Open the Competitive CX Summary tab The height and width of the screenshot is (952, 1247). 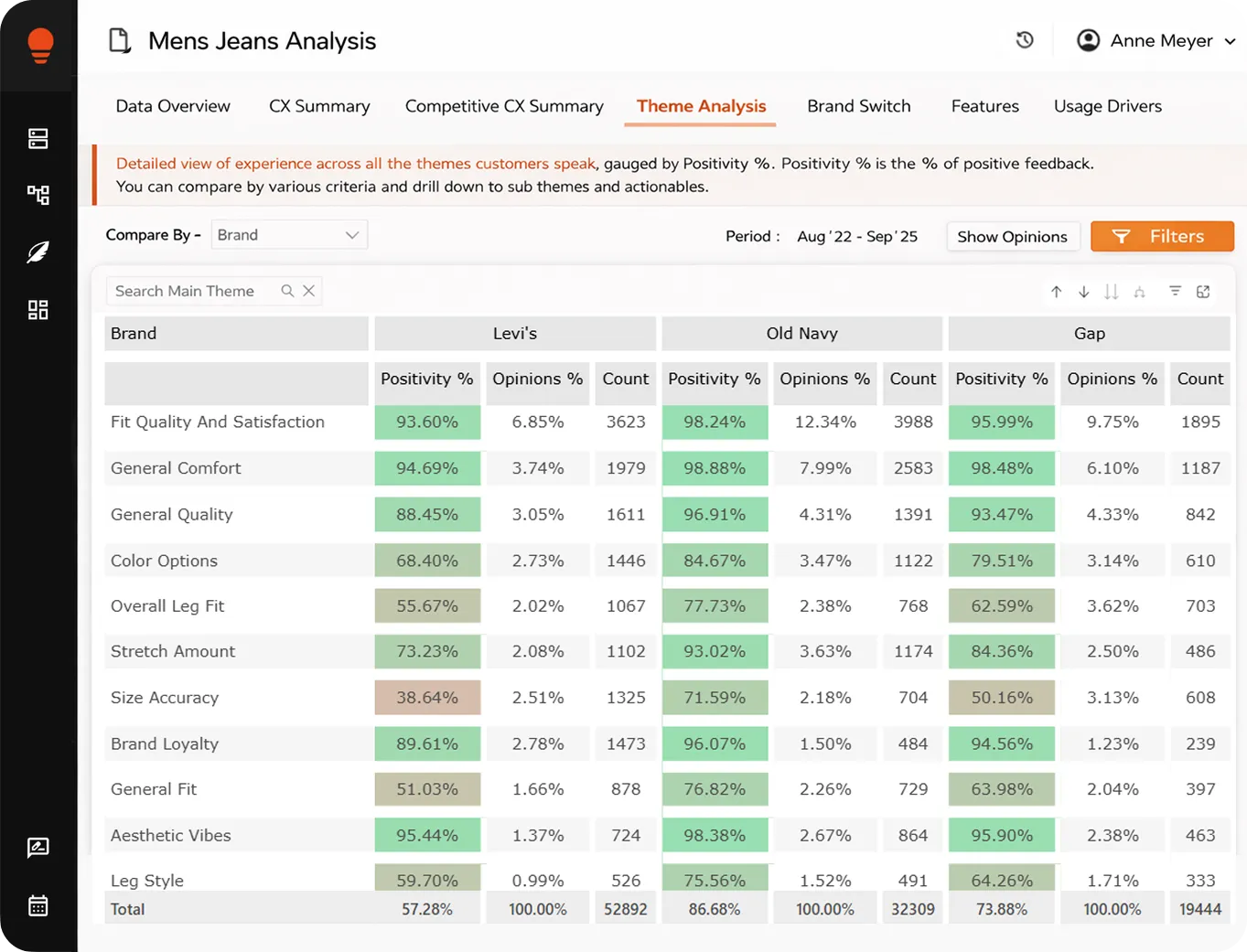tap(503, 106)
